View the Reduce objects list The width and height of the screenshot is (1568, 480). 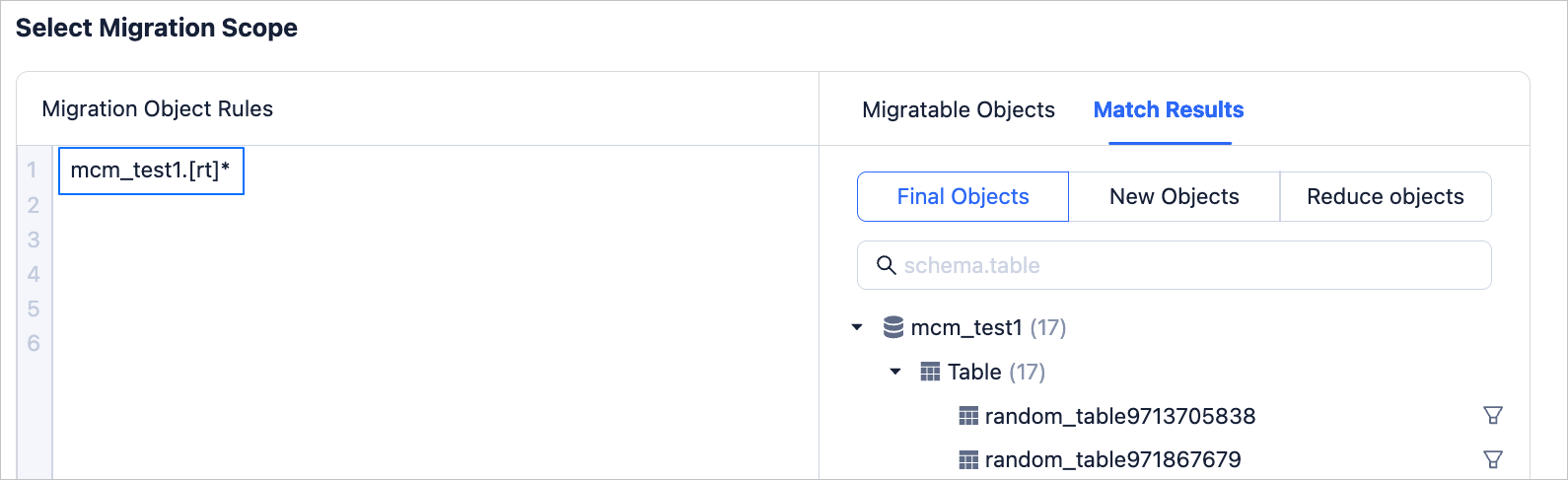[x=1385, y=197]
